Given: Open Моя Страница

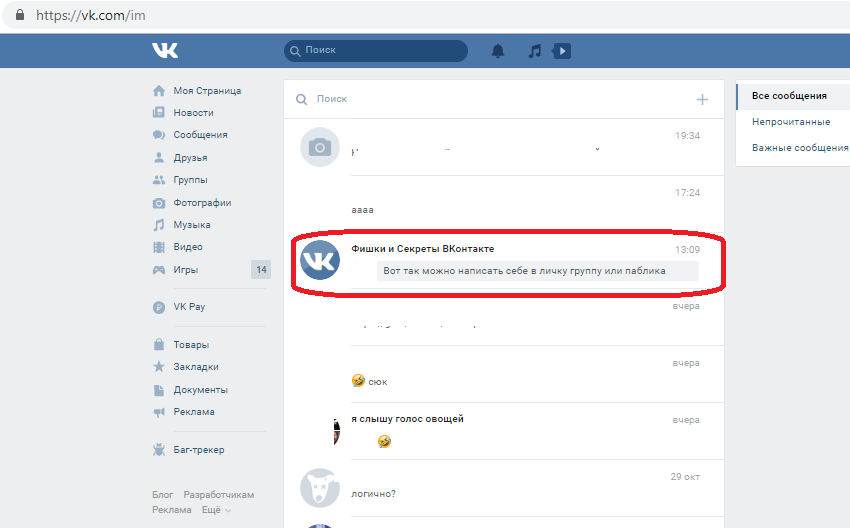Looking at the screenshot, I should pos(207,91).
